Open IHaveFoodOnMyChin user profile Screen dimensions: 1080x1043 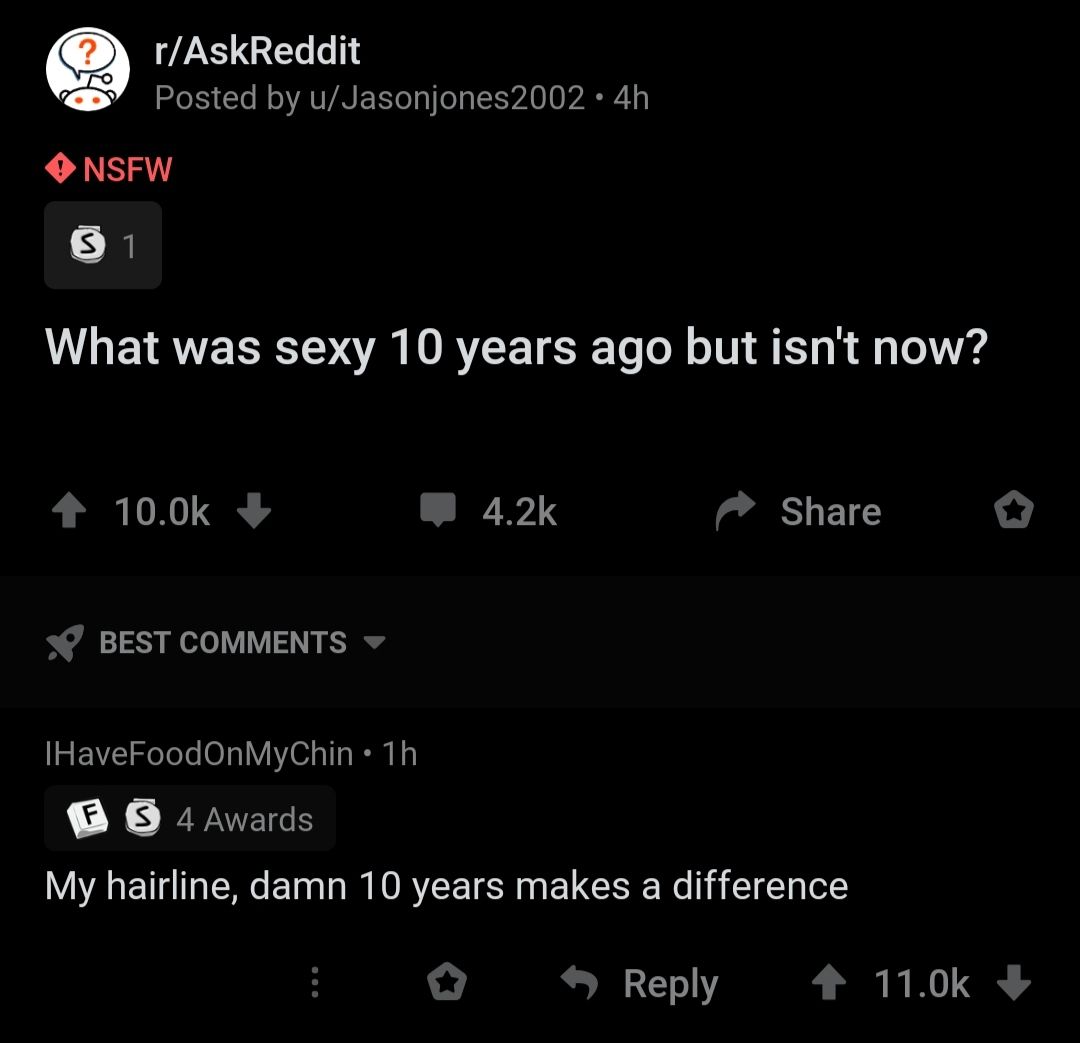pyautogui.click(x=199, y=753)
